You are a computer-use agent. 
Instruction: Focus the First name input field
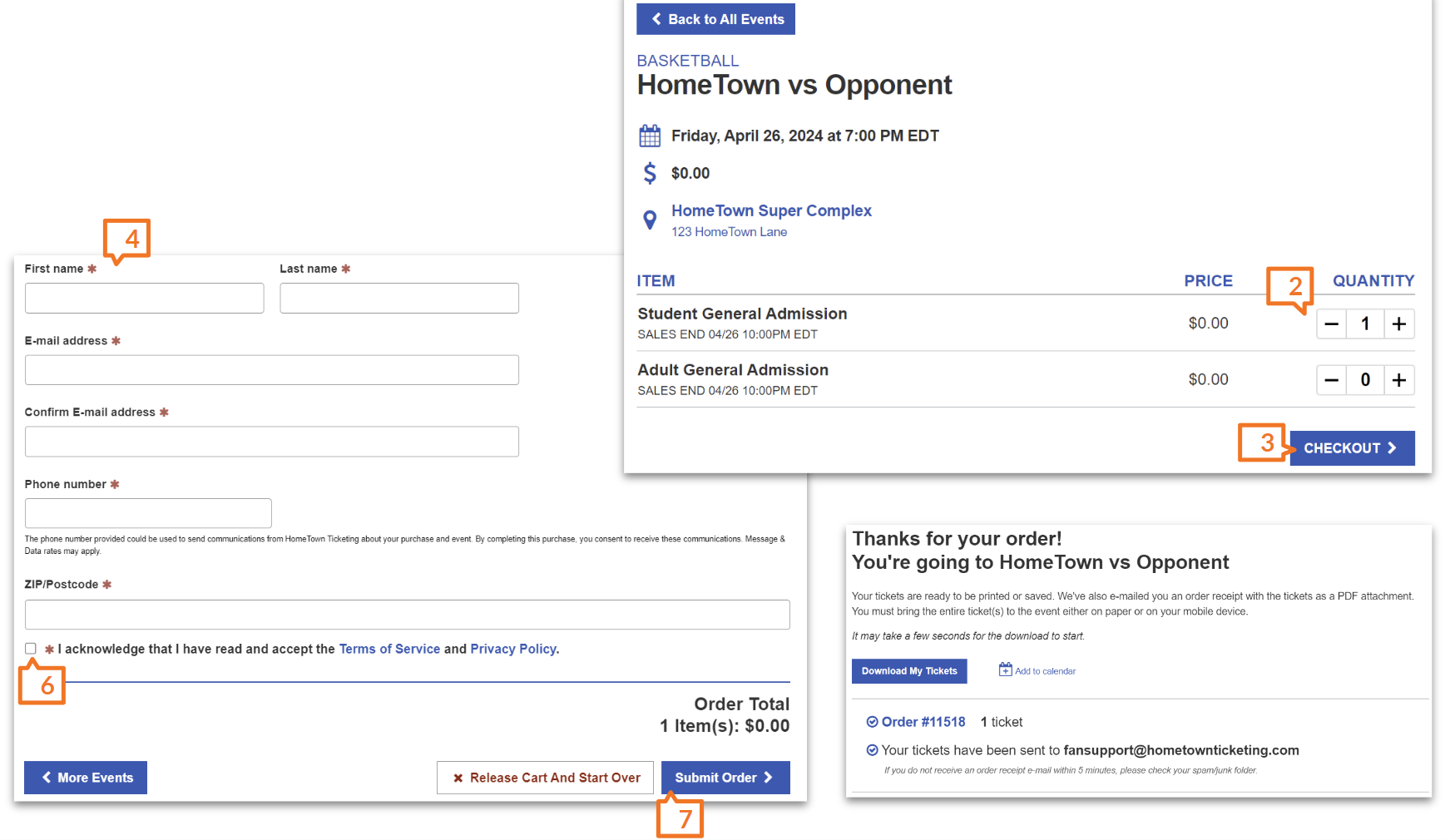pos(144,298)
